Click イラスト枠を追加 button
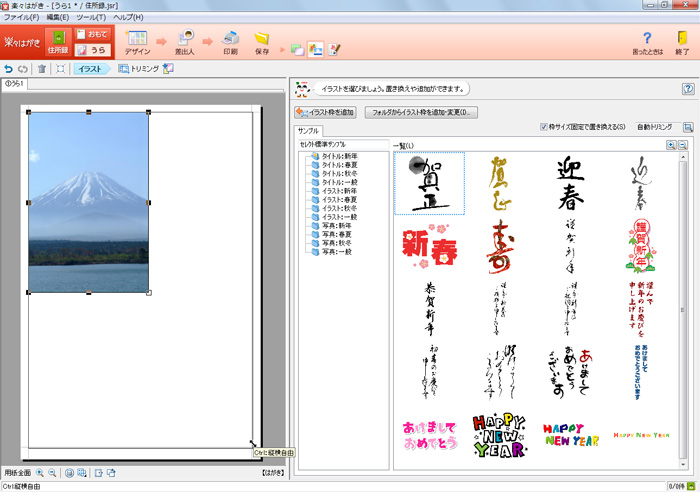The image size is (700, 492). 326,112
